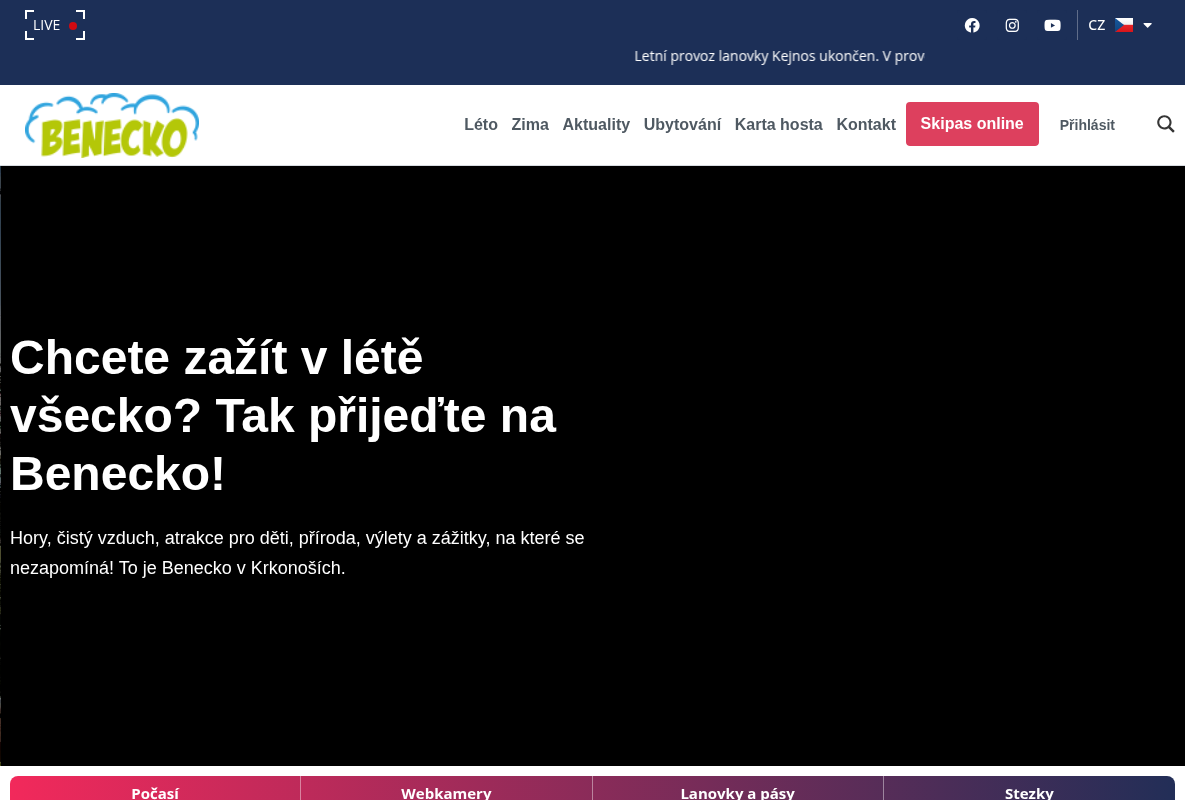Open the Ubytování menu item
Viewport: 1200px width, 800px height.
[x=682, y=125]
